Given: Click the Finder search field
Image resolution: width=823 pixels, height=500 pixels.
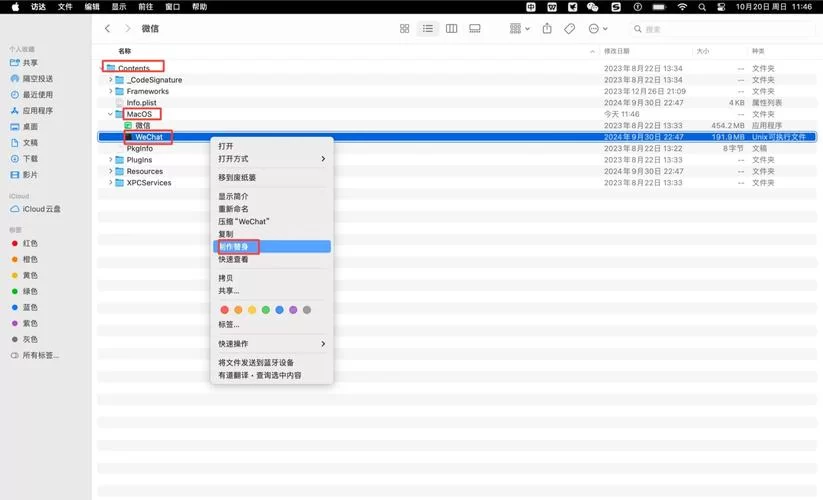Looking at the screenshot, I should tap(723, 29).
